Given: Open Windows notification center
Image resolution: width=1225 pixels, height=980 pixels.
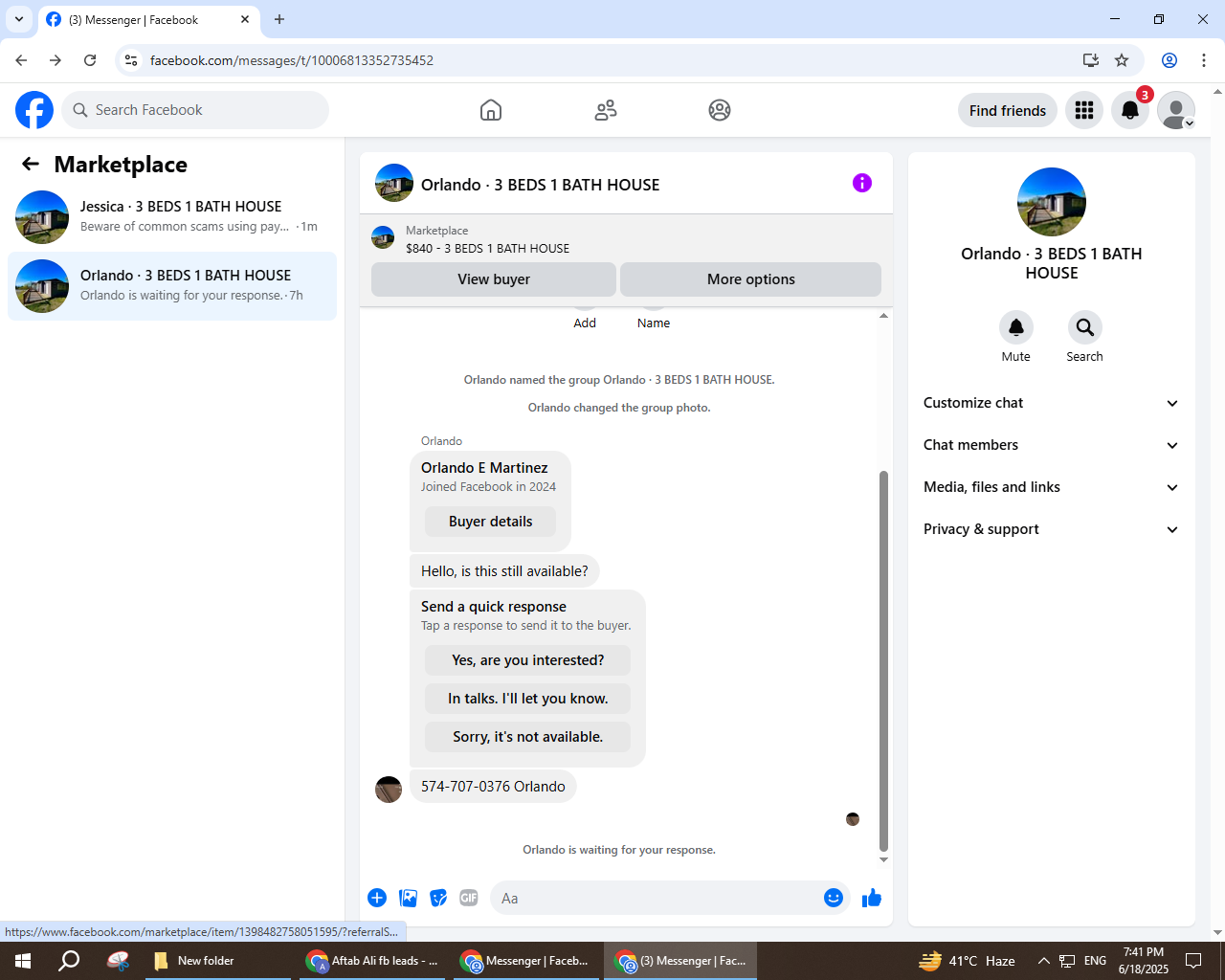Looking at the screenshot, I should pos(1193,961).
